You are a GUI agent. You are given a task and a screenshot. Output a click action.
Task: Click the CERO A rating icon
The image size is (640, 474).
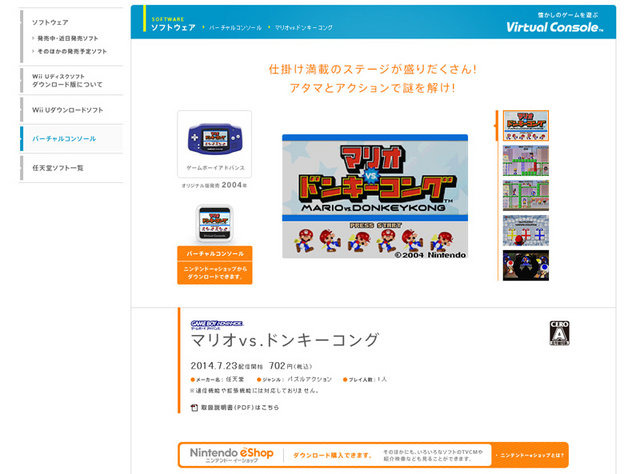559,333
